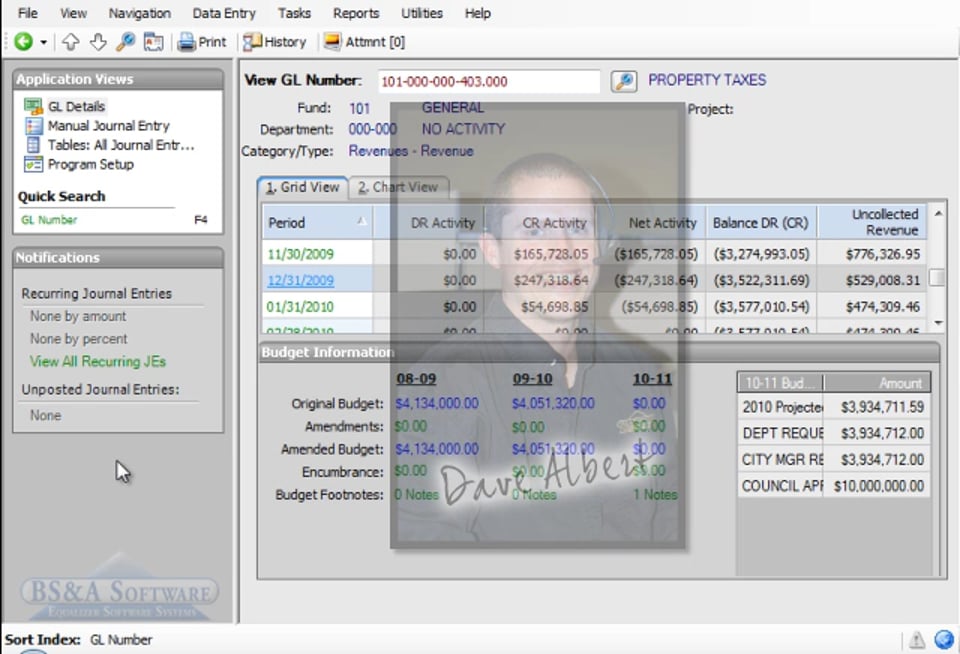Click the grid vertical scrollbar thumb

(x=937, y=277)
